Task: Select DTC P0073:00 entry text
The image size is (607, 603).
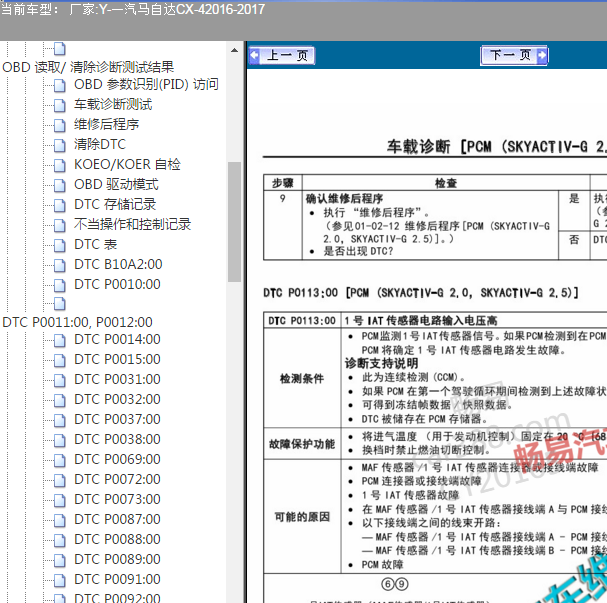Action: pos(117,499)
